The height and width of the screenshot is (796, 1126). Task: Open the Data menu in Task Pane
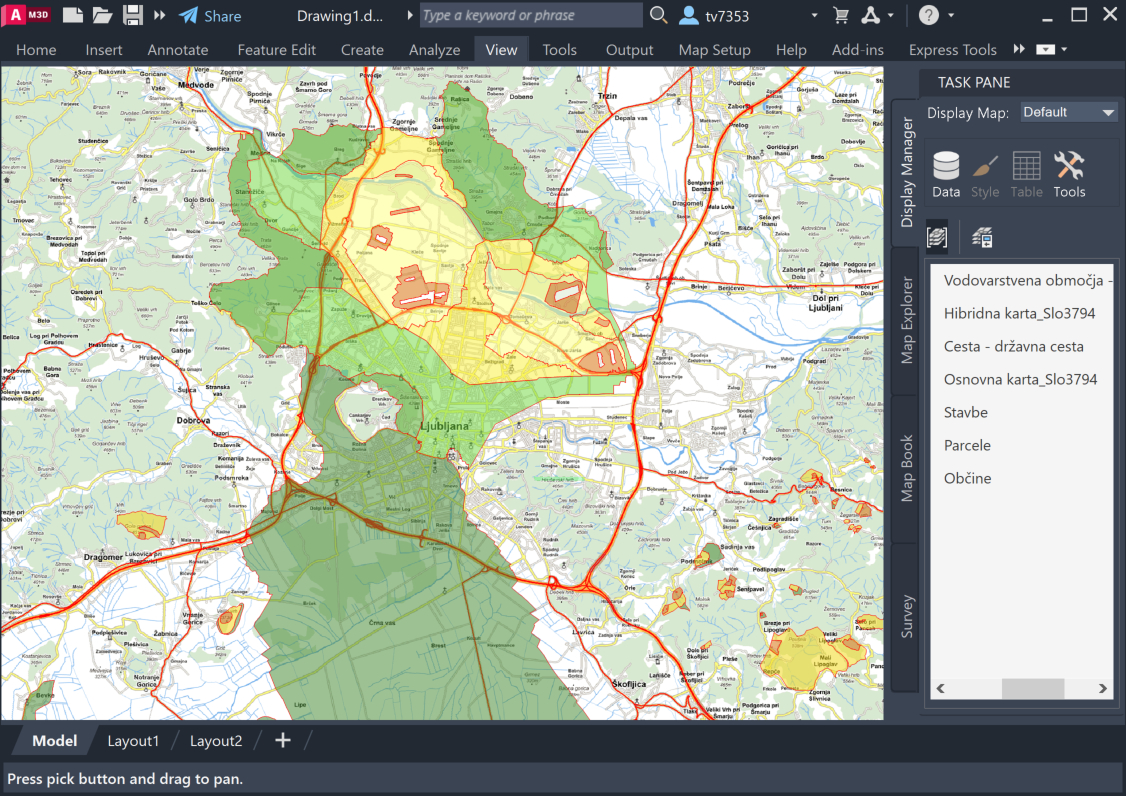946,175
